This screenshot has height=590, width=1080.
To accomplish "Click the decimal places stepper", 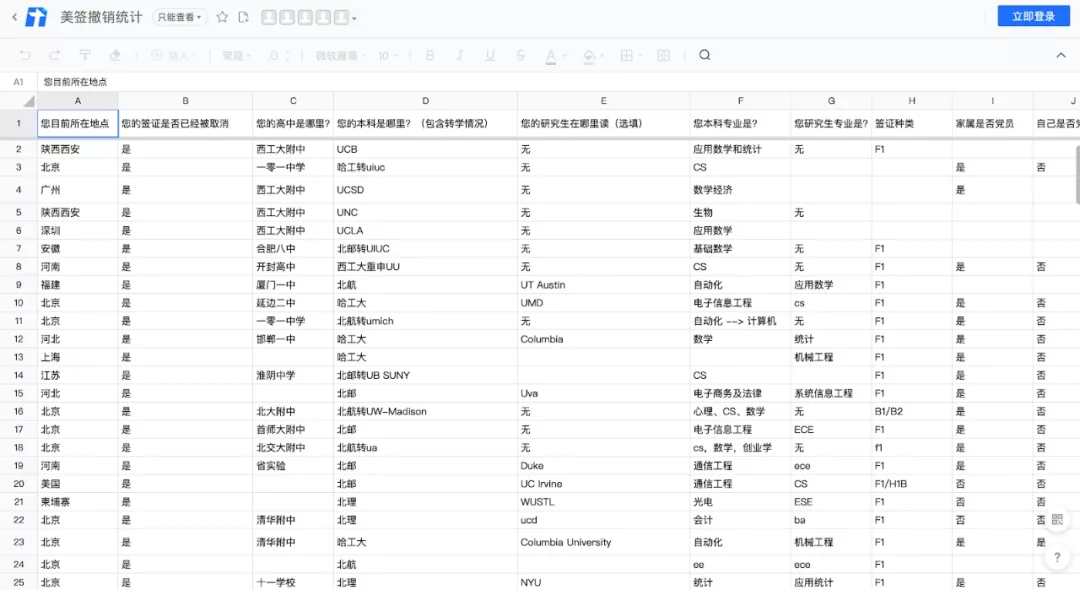I will [x=279, y=55].
